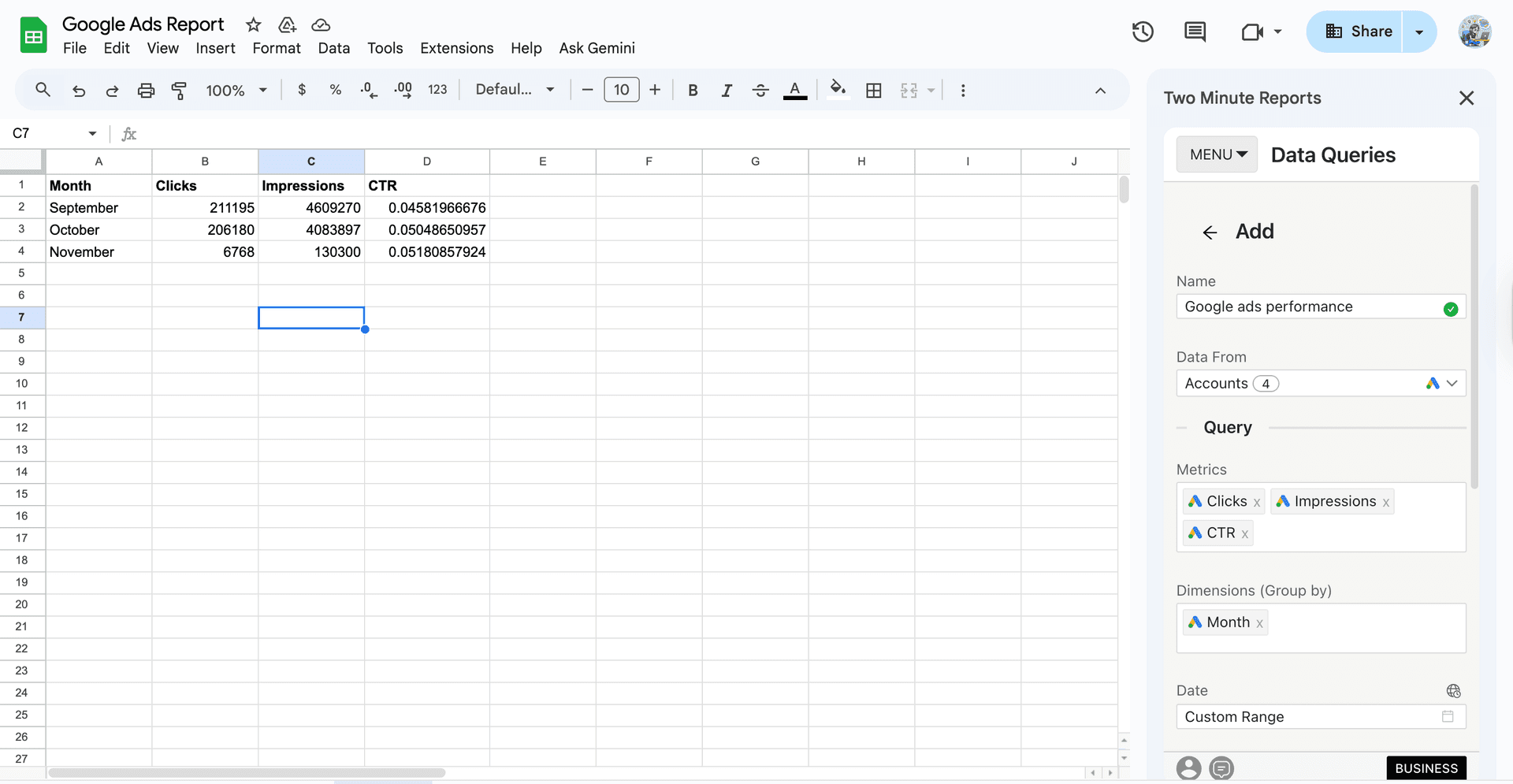1513x784 pixels.
Task: Open the Extensions menu
Action: click(x=456, y=48)
